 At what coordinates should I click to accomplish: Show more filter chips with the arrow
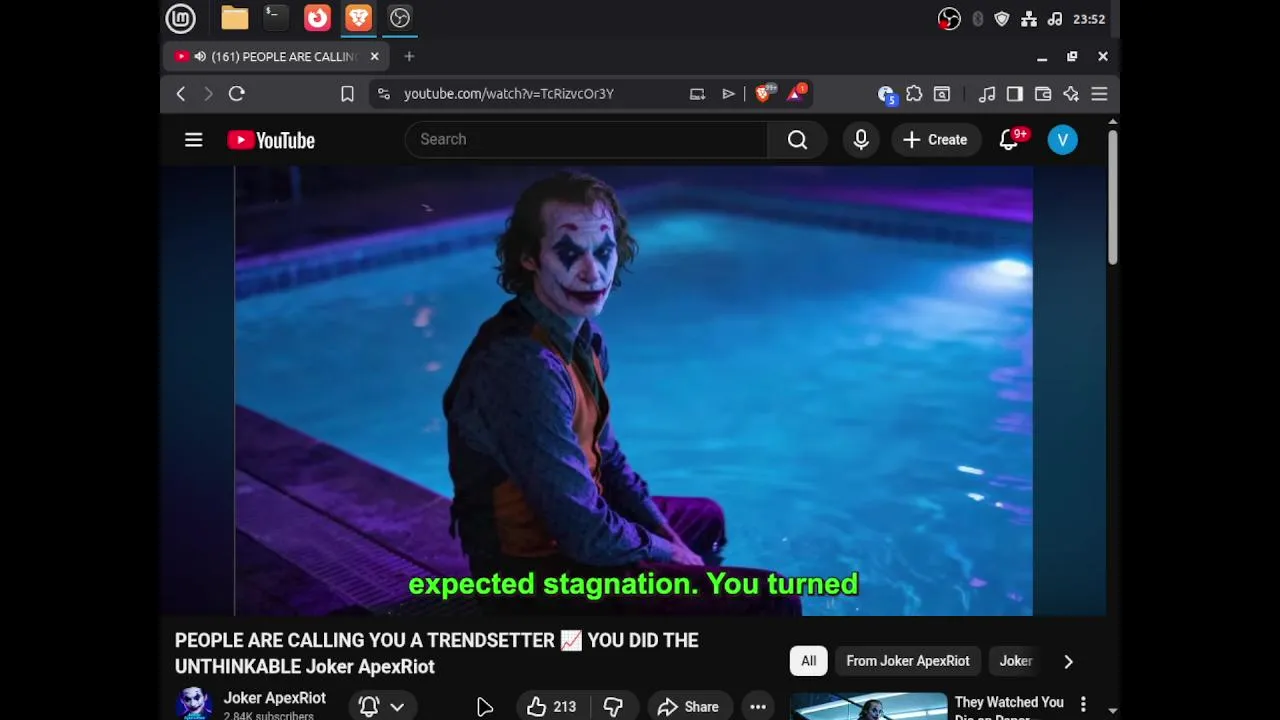[x=1068, y=661]
